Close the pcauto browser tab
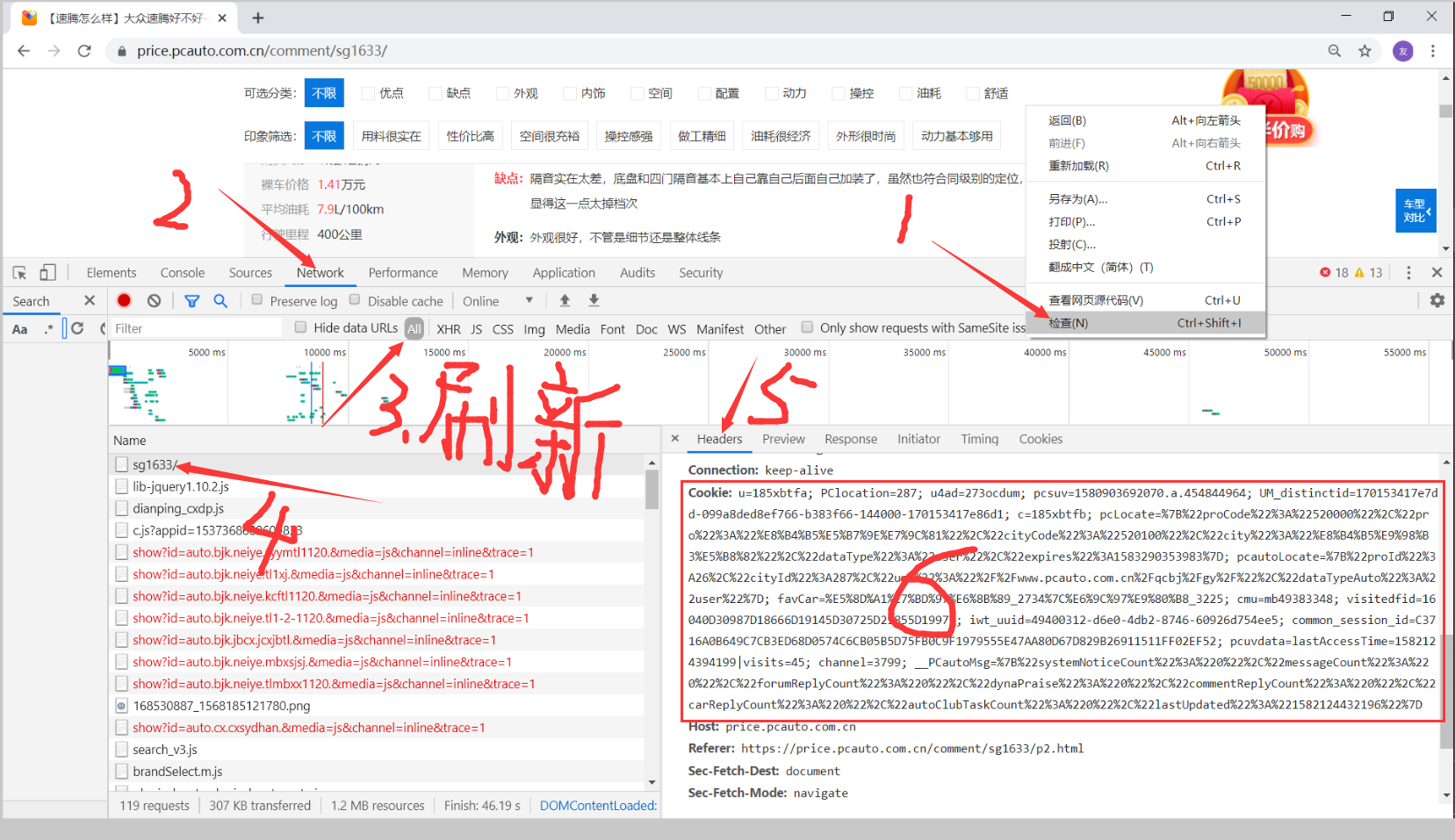The image size is (1455, 840). pos(222,18)
